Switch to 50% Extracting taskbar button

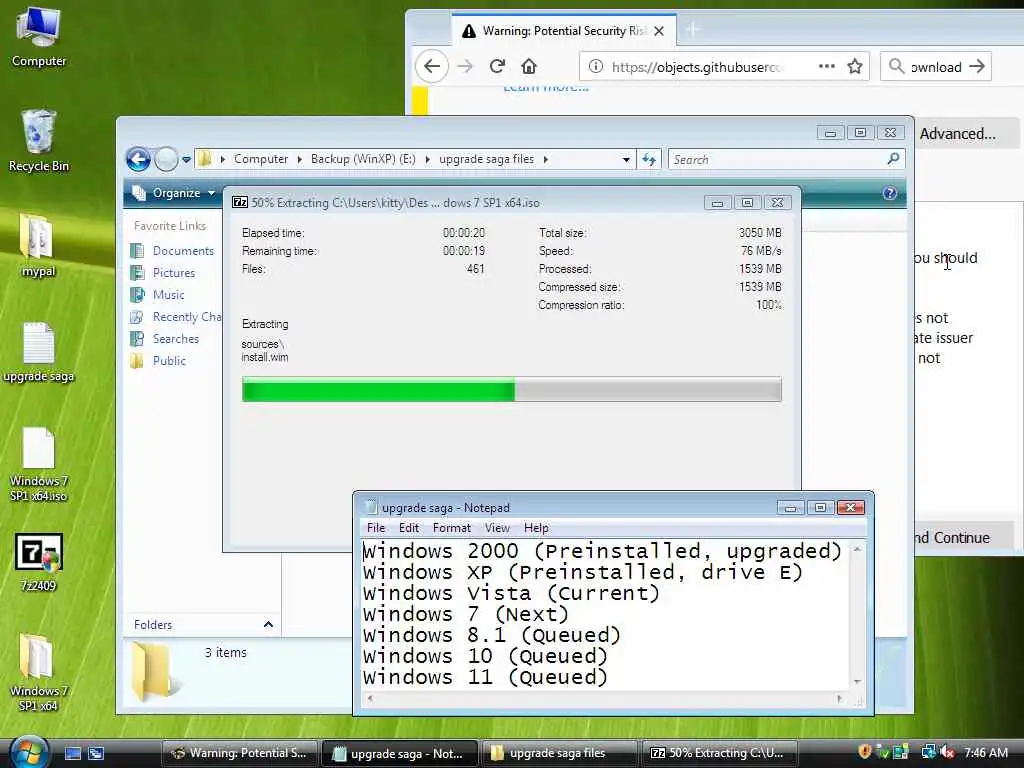coord(720,753)
